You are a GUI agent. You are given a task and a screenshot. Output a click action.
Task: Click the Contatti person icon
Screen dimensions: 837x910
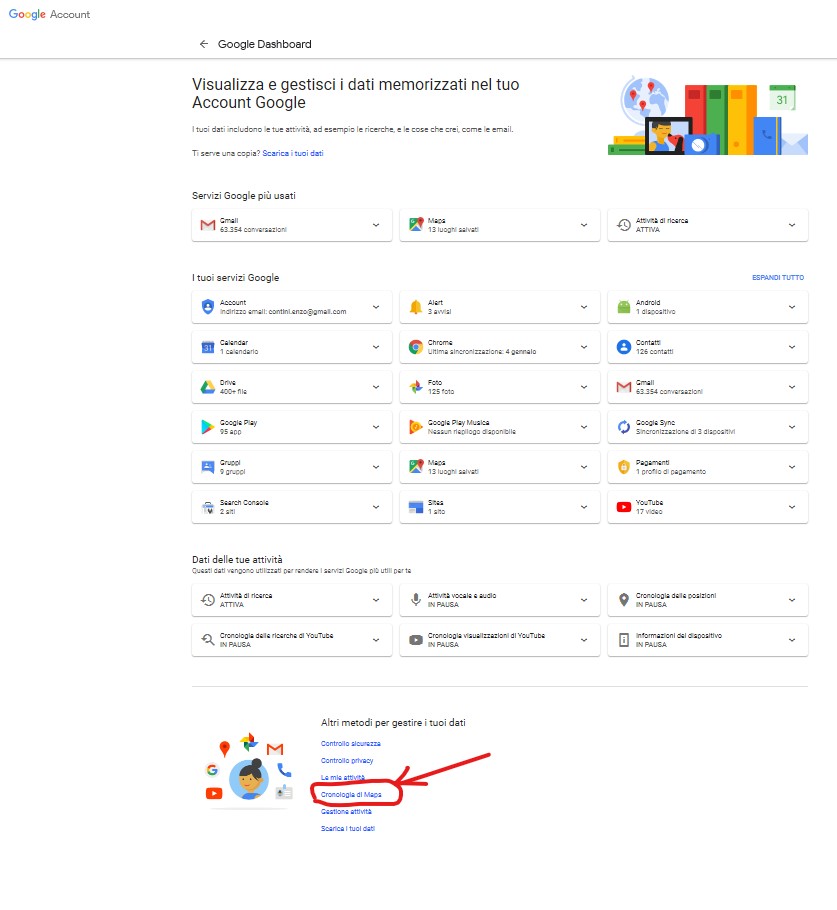pyautogui.click(x=624, y=347)
